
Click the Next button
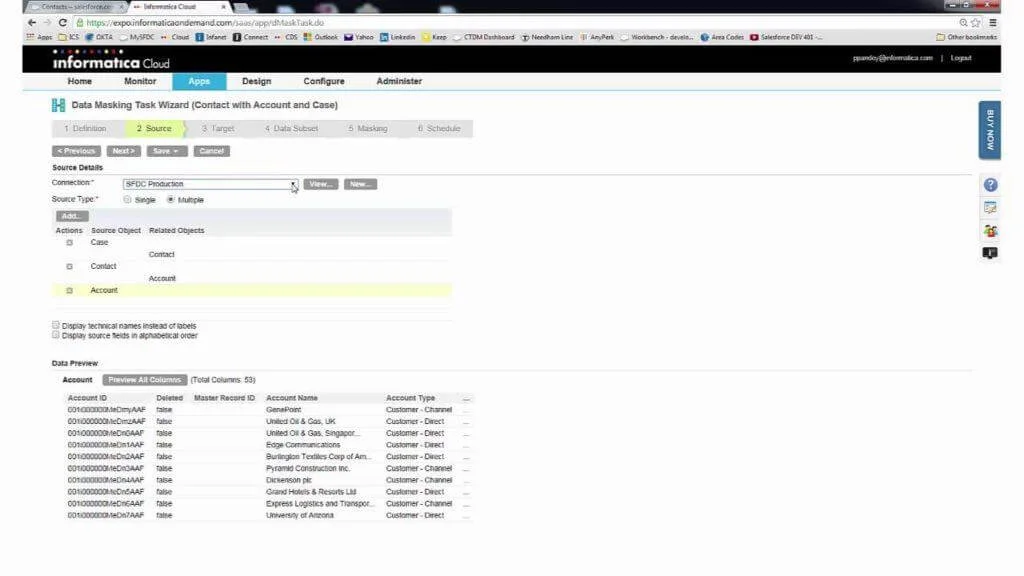point(123,151)
